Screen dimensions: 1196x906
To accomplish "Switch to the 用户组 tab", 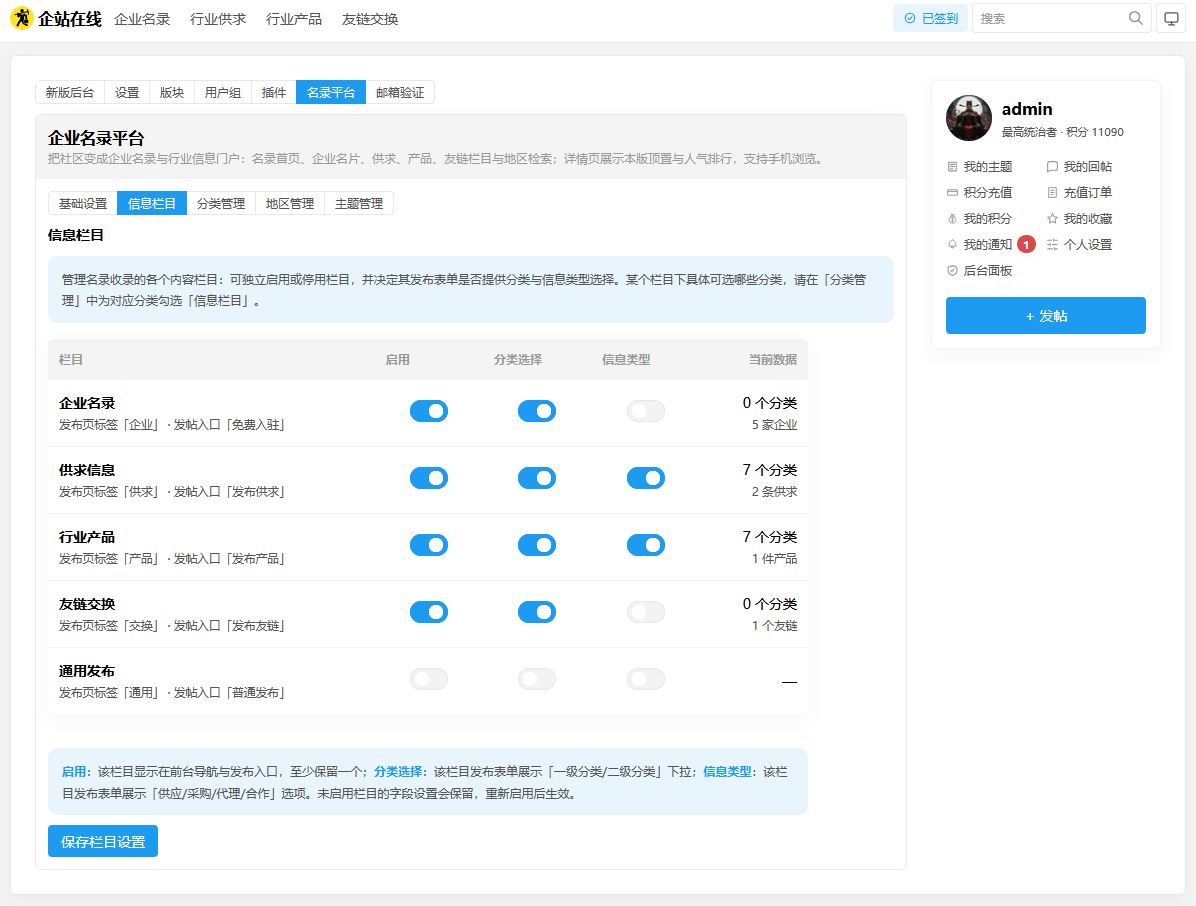I will pyautogui.click(x=223, y=92).
